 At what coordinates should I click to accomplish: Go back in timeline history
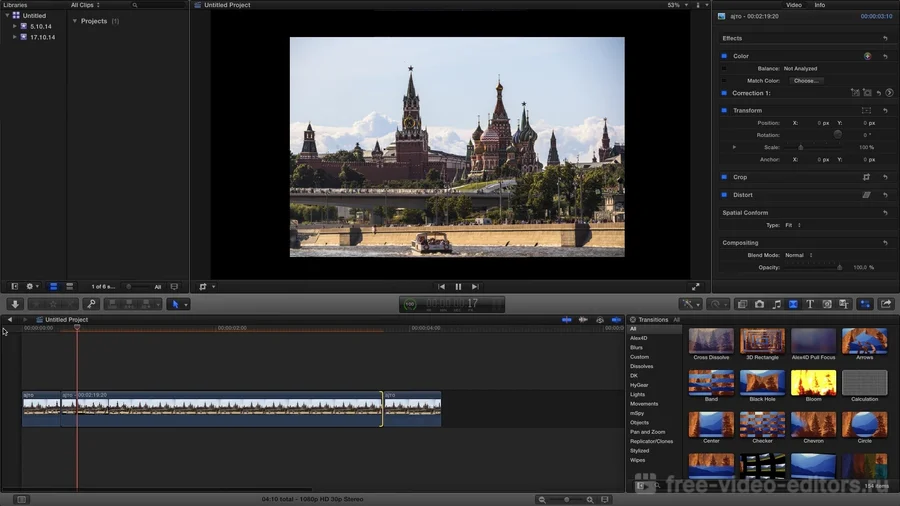click(10, 320)
